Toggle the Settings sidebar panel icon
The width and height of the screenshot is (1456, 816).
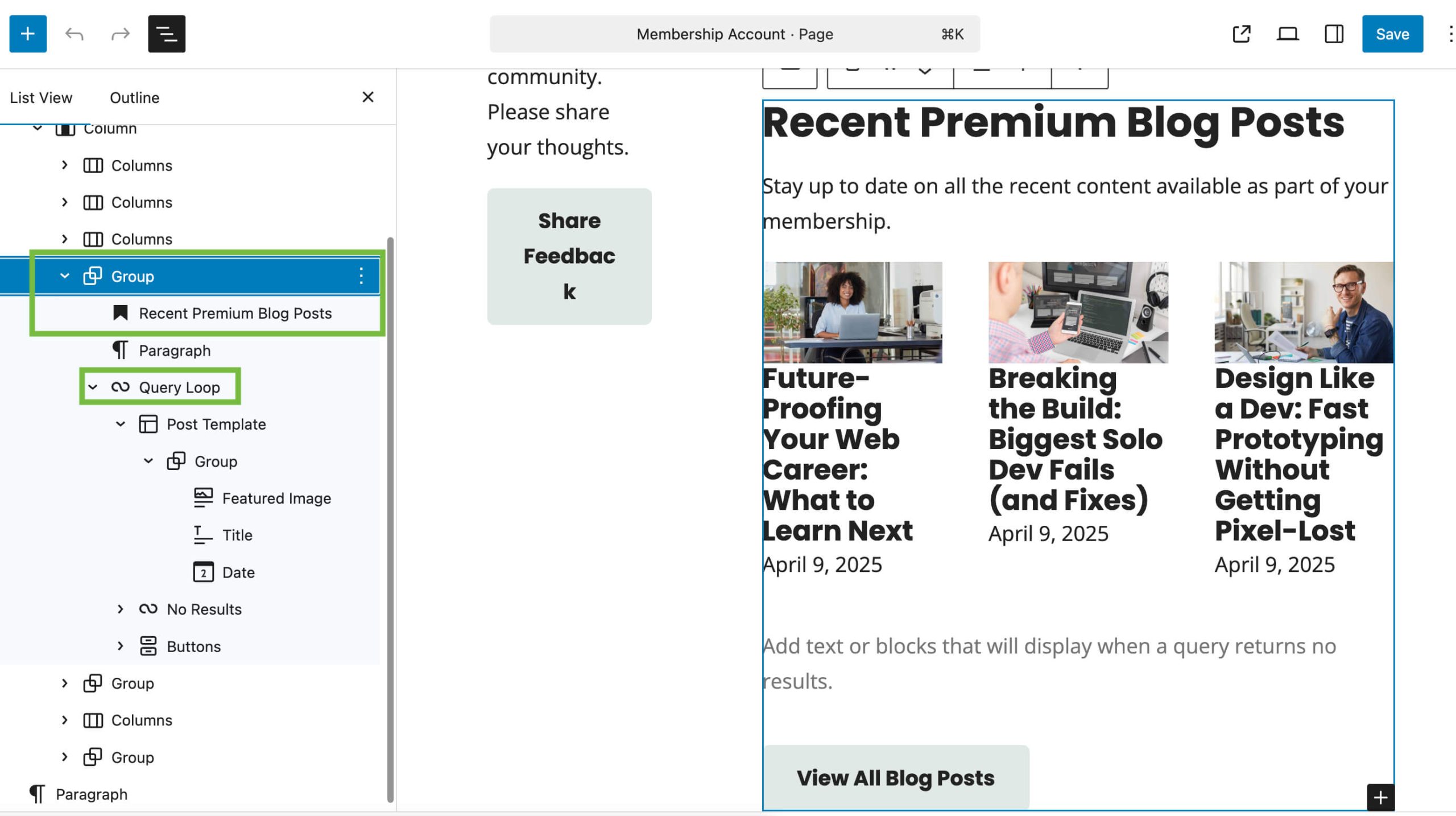1334,34
